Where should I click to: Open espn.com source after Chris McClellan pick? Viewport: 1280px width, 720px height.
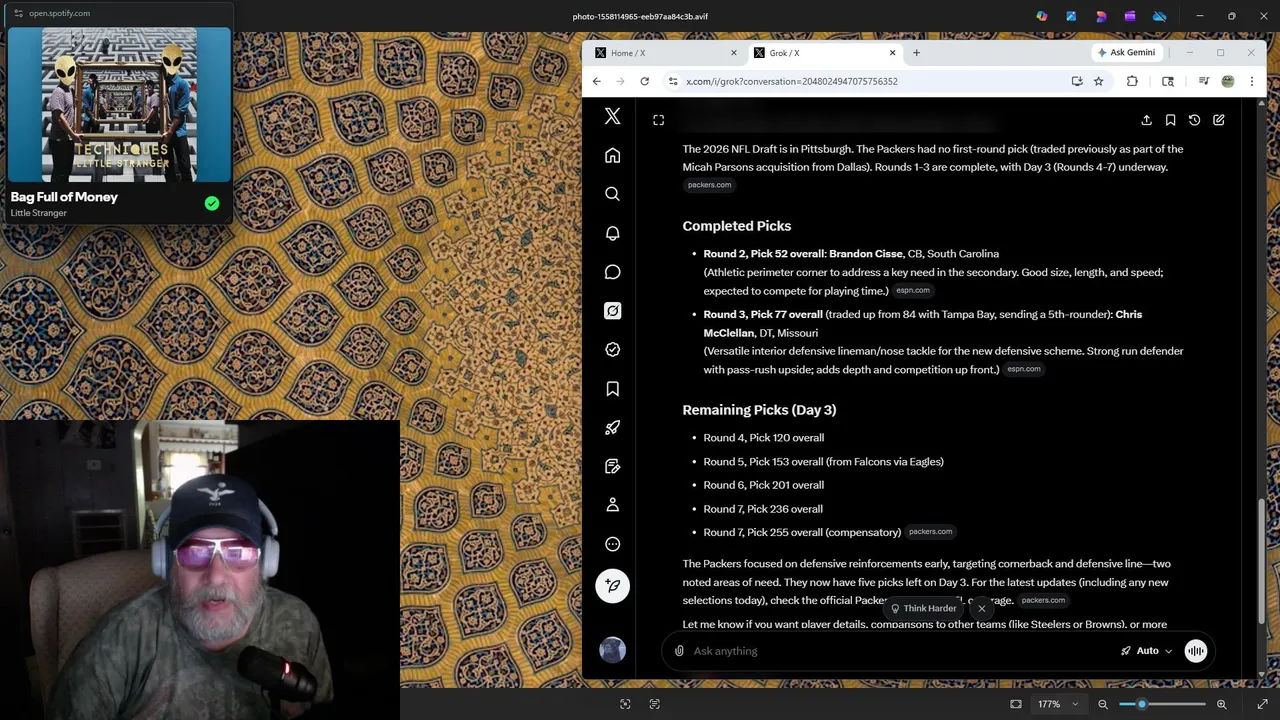pyautogui.click(x=1024, y=369)
